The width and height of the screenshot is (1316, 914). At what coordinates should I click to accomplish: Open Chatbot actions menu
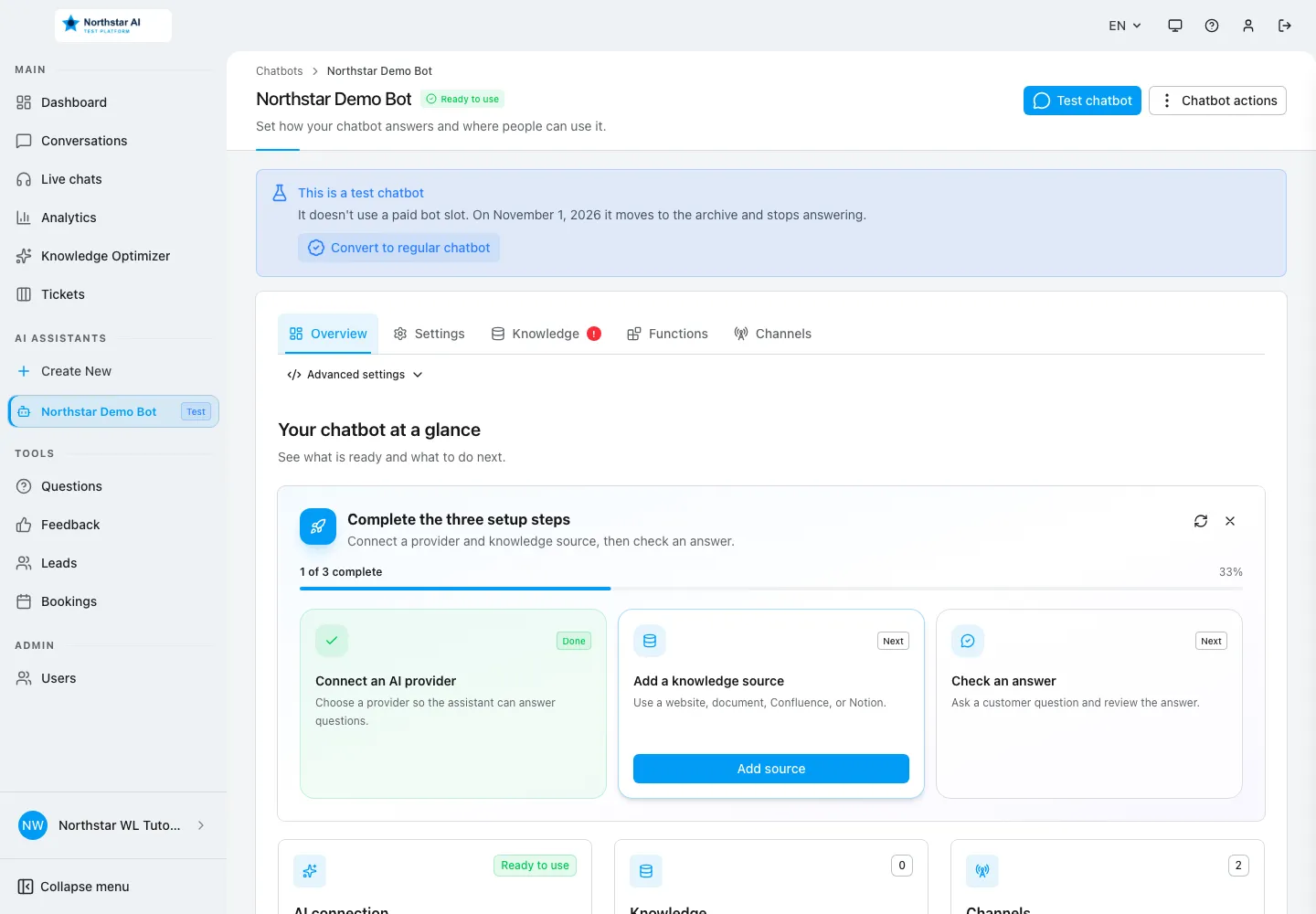[1217, 101]
